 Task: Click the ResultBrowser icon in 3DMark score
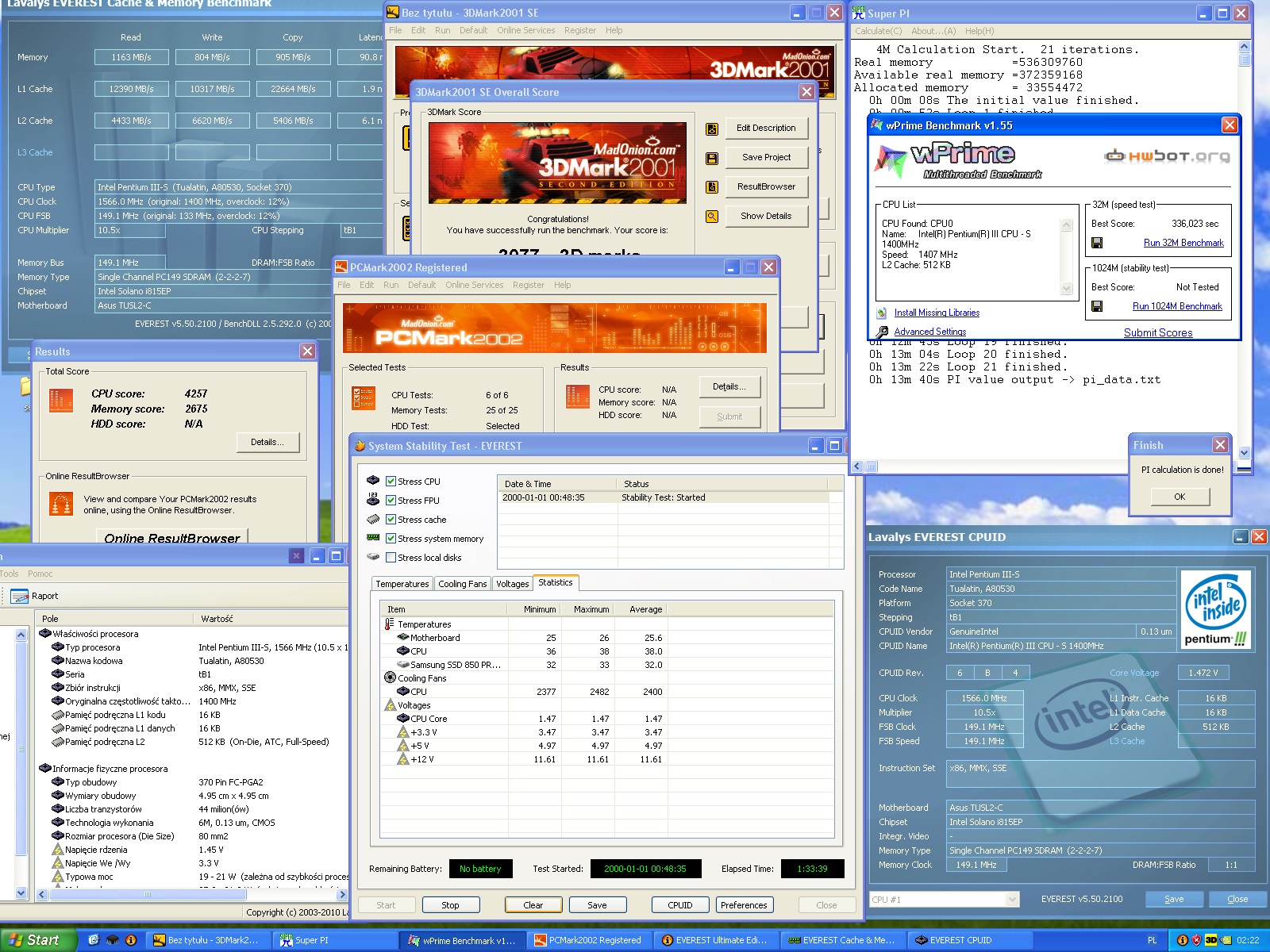pyautogui.click(x=712, y=187)
